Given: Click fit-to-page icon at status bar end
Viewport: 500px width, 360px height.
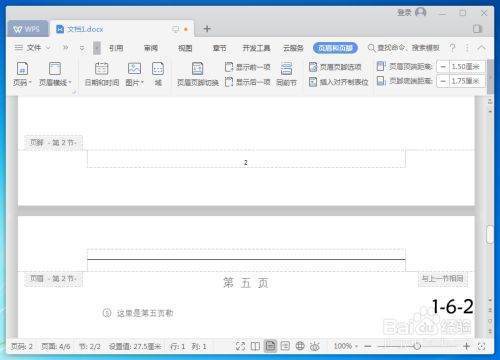Looking at the screenshot, I should (x=481, y=347).
